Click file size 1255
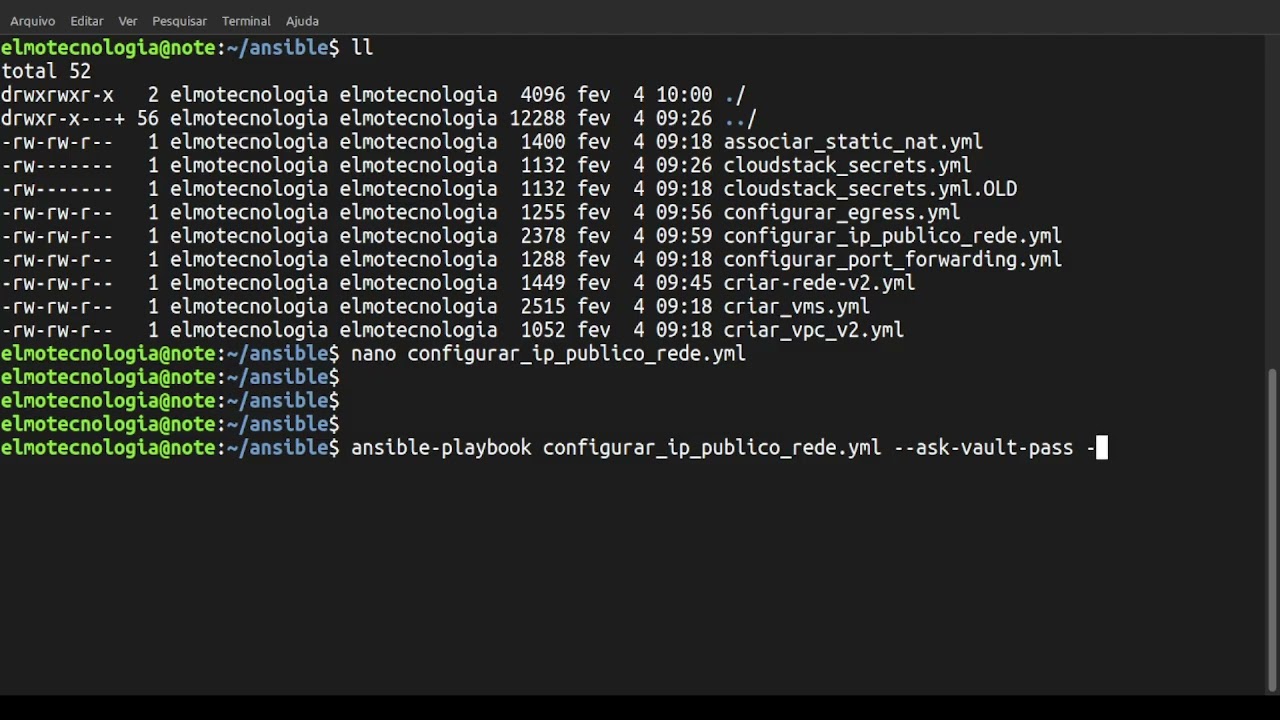Screen dimensions: 1280x720 pos(543,212)
